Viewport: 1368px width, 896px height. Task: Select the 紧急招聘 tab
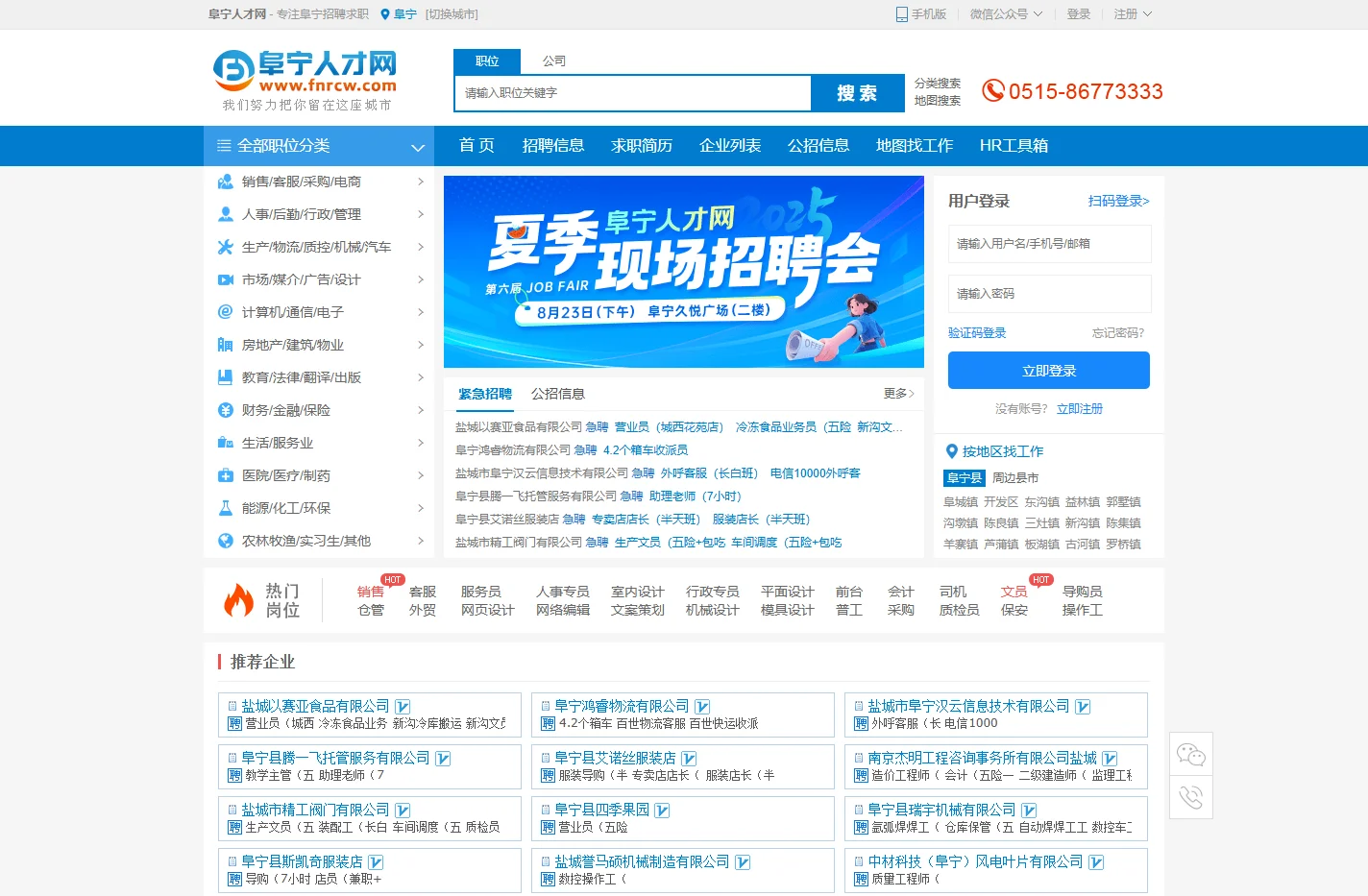coord(485,394)
